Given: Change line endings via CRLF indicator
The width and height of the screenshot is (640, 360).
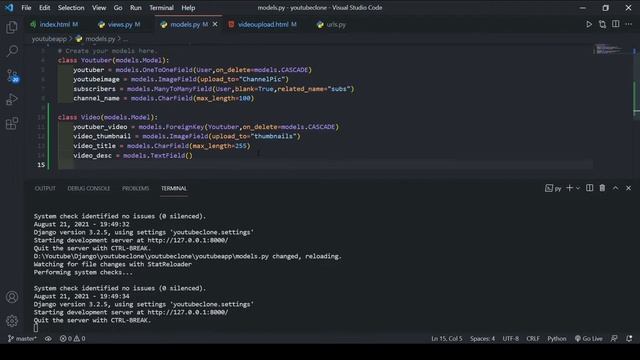Looking at the screenshot, I should click(533, 338).
